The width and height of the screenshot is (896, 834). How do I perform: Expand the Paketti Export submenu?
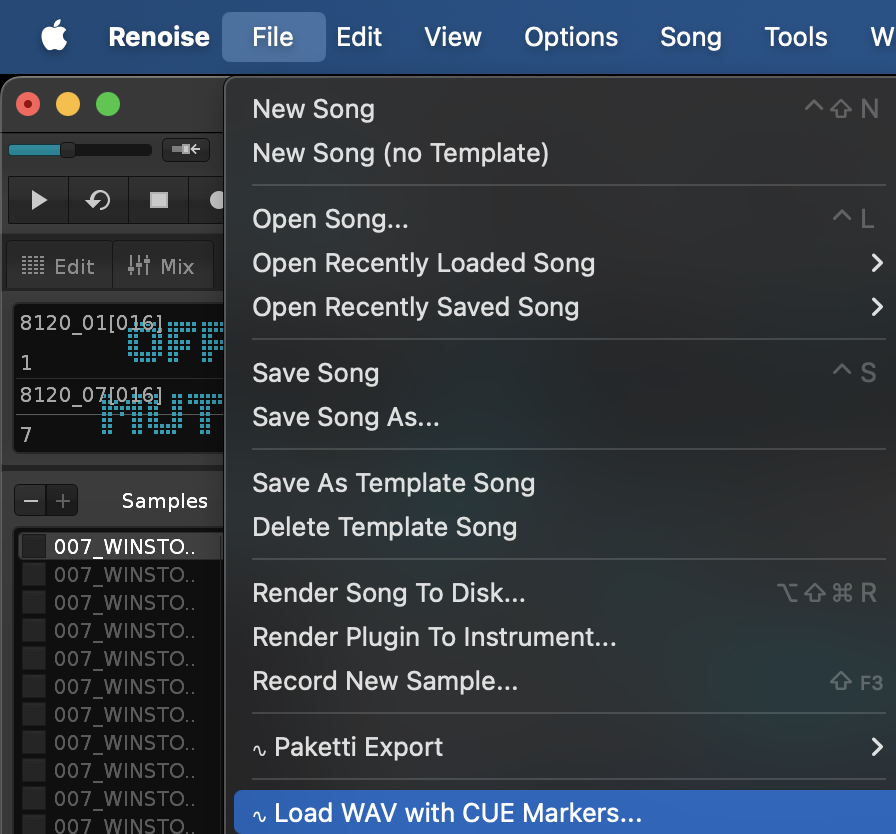[x=876, y=747]
